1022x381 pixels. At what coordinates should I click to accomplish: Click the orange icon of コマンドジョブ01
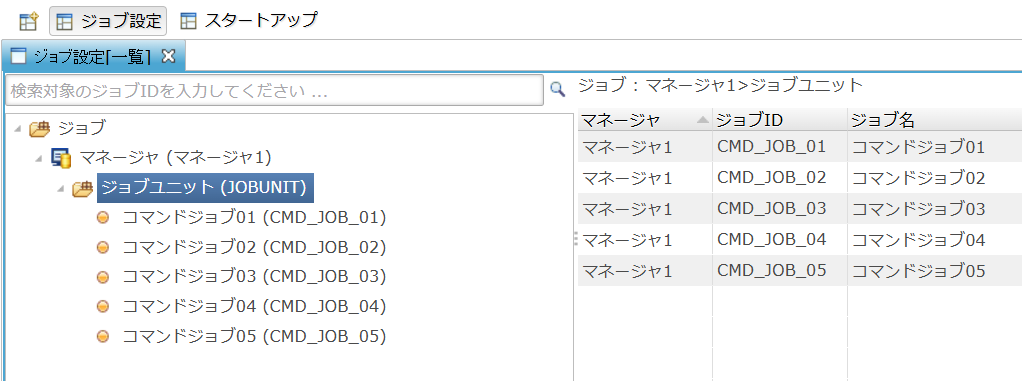point(102,218)
